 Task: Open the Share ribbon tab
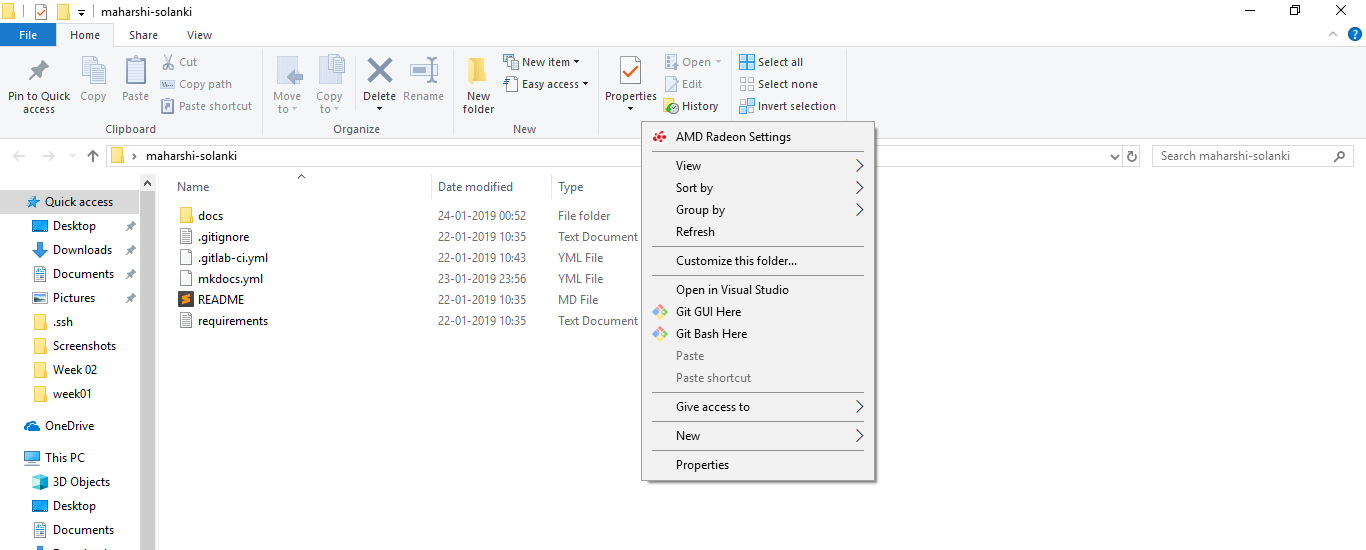(x=143, y=35)
